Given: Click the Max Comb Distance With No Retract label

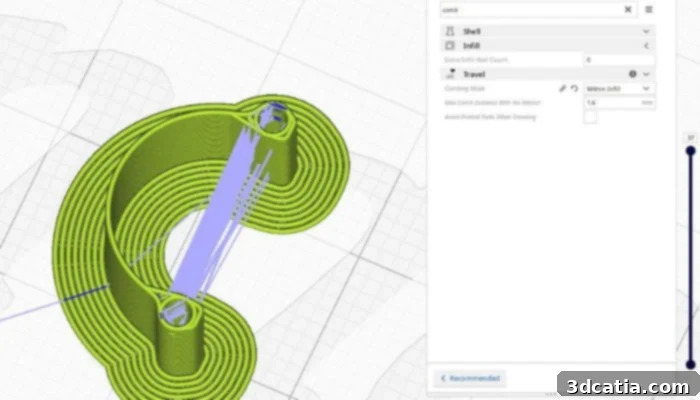Looking at the screenshot, I should coord(492,103).
